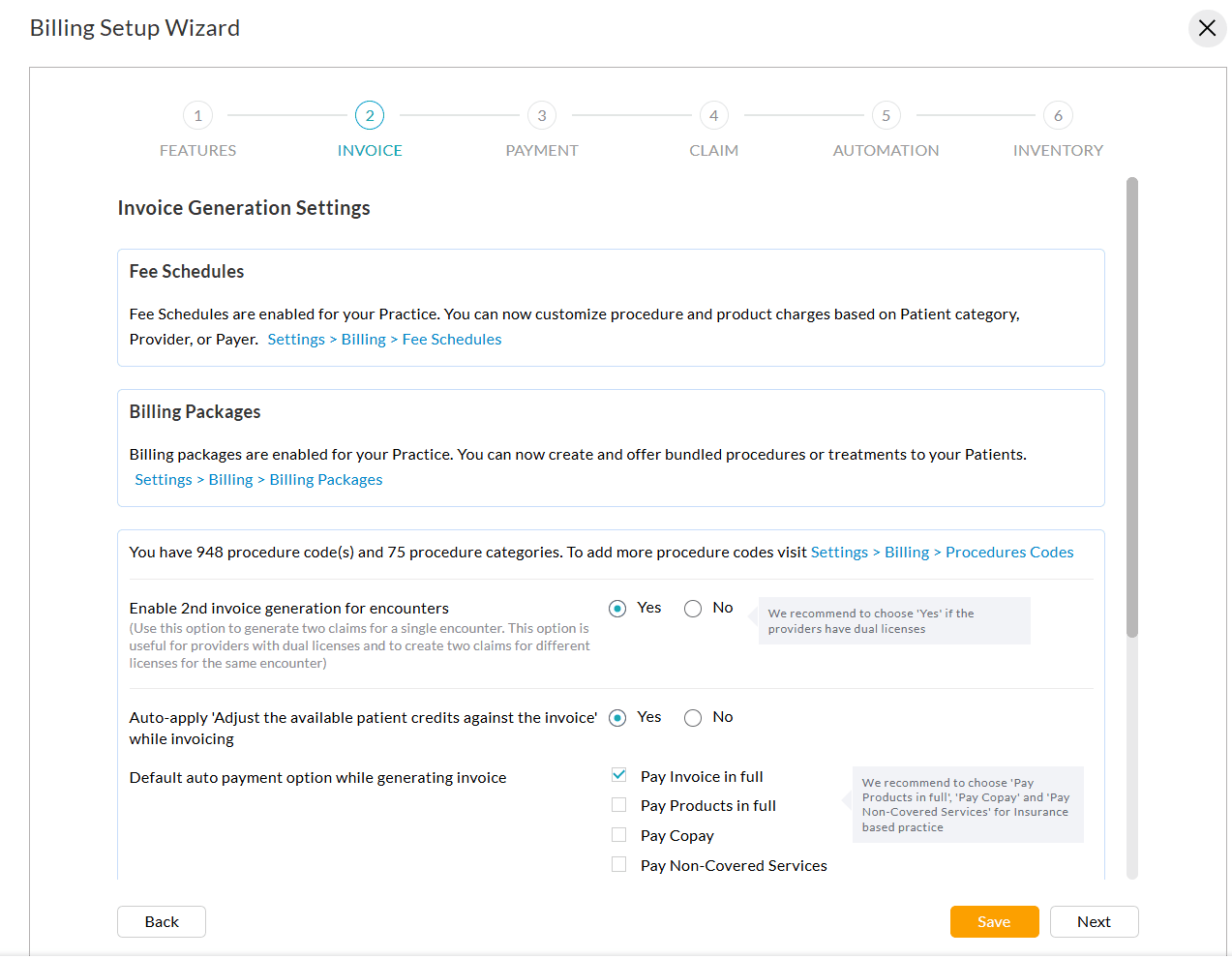Uncheck Pay Invoice in full

tap(618, 774)
